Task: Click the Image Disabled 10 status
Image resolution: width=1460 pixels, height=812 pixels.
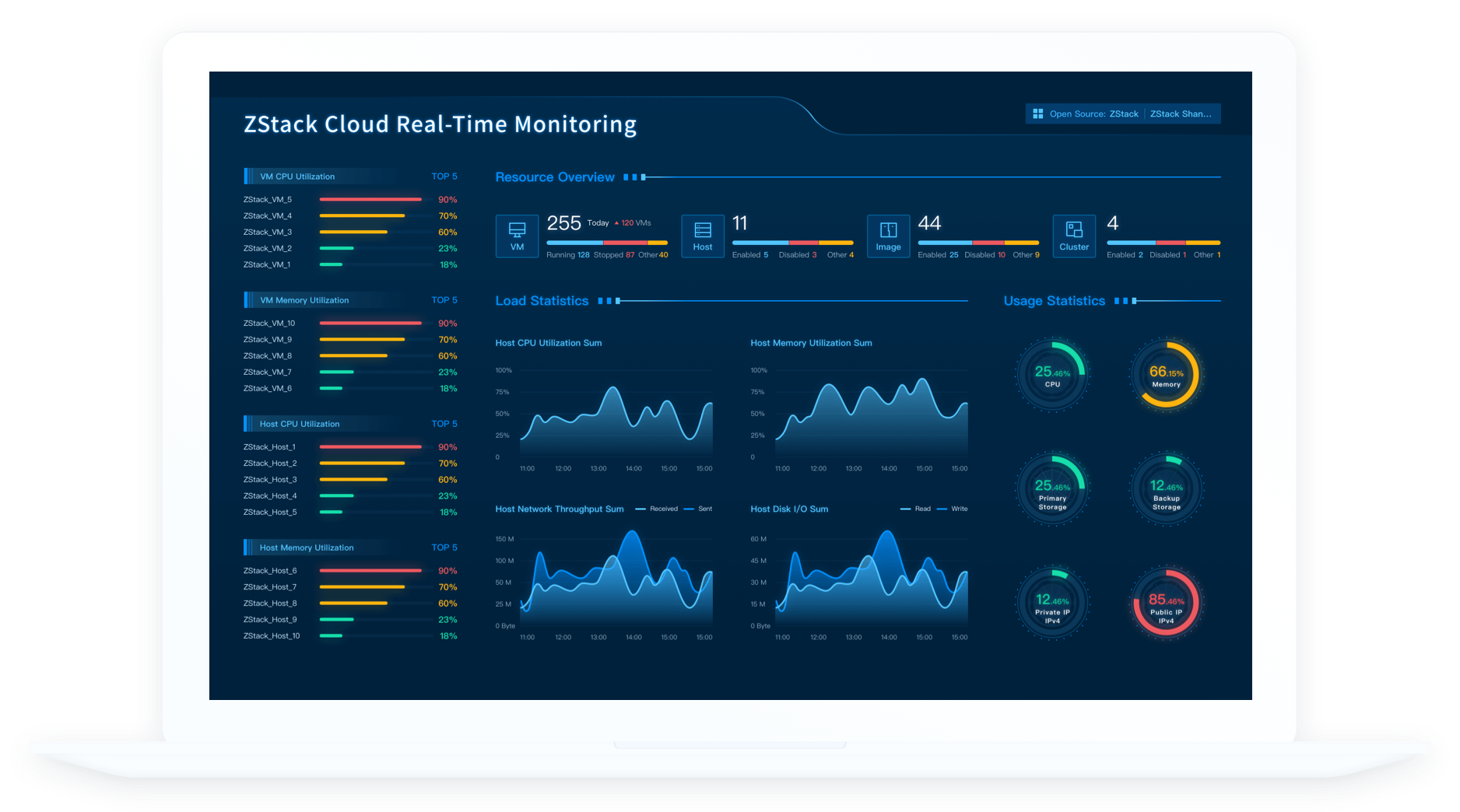Action: (x=985, y=255)
